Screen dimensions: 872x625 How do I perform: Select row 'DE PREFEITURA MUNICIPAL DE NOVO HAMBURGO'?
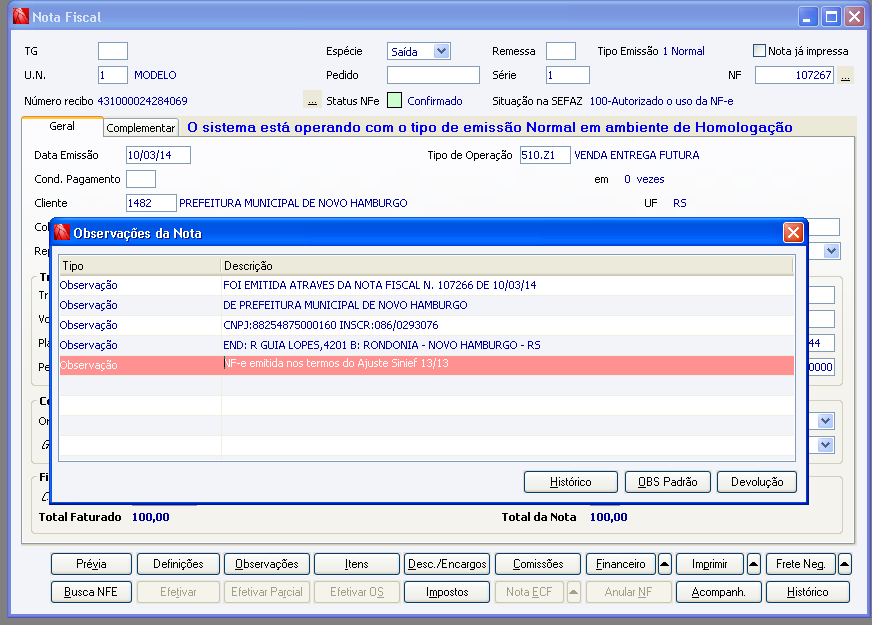tap(427, 305)
